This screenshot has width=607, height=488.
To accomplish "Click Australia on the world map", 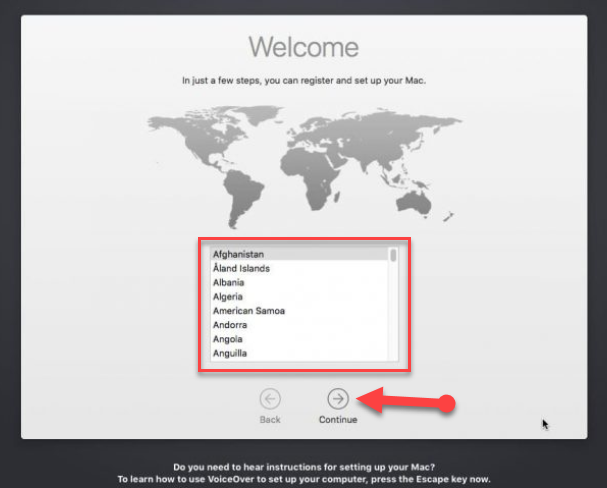I will click(x=414, y=198).
